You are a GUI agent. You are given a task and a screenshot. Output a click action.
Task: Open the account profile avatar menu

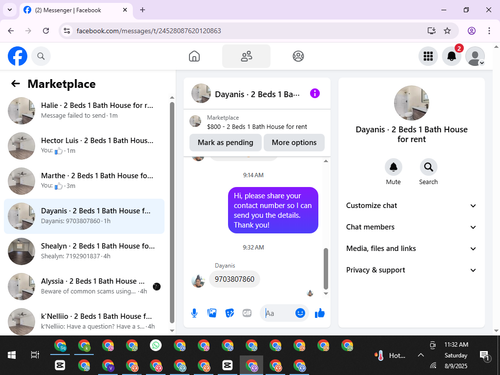pyautogui.click(x=475, y=56)
